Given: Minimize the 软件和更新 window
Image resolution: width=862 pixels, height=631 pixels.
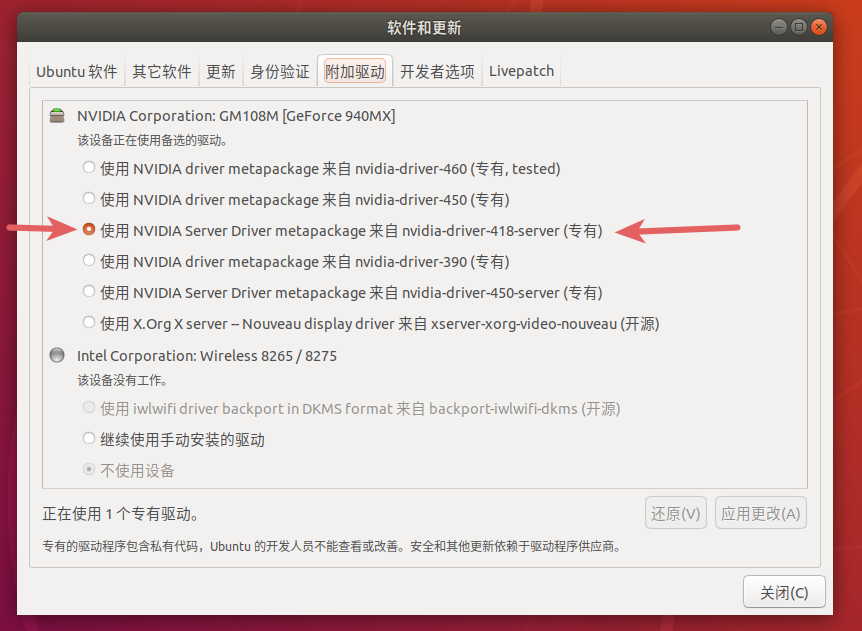Looking at the screenshot, I should click(778, 27).
